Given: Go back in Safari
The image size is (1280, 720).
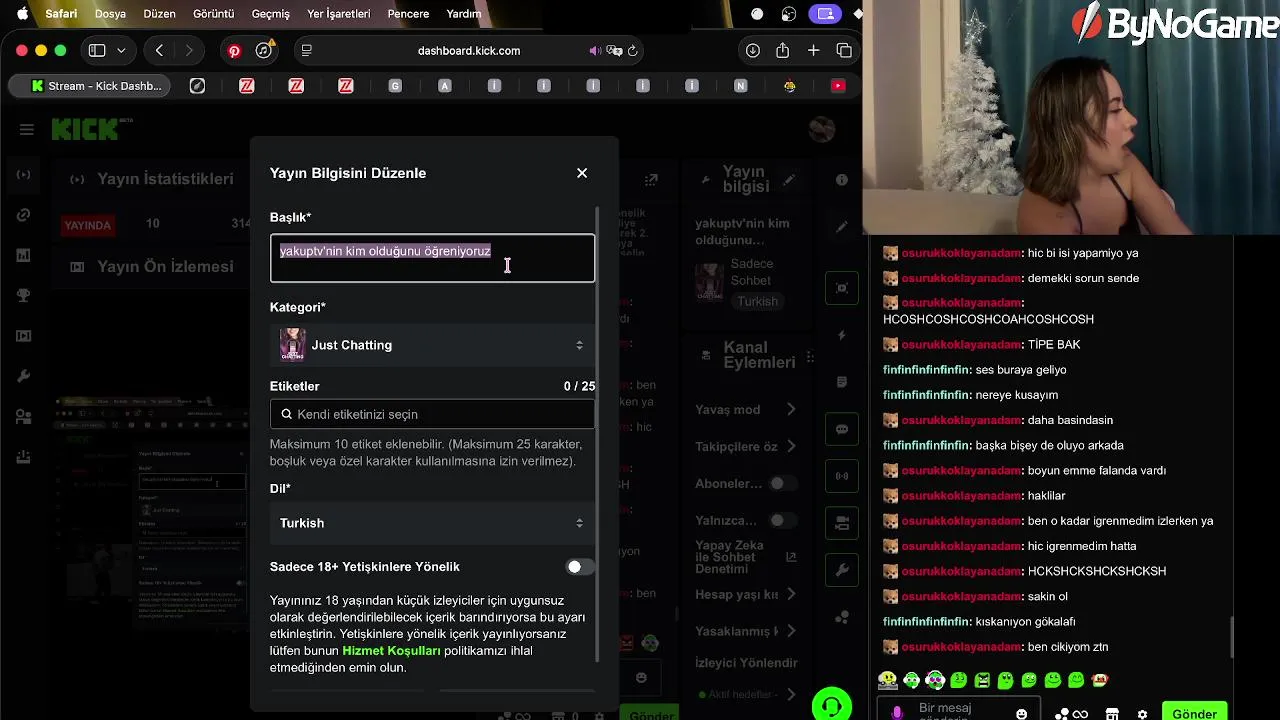Looking at the screenshot, I should tap(159, 50).
